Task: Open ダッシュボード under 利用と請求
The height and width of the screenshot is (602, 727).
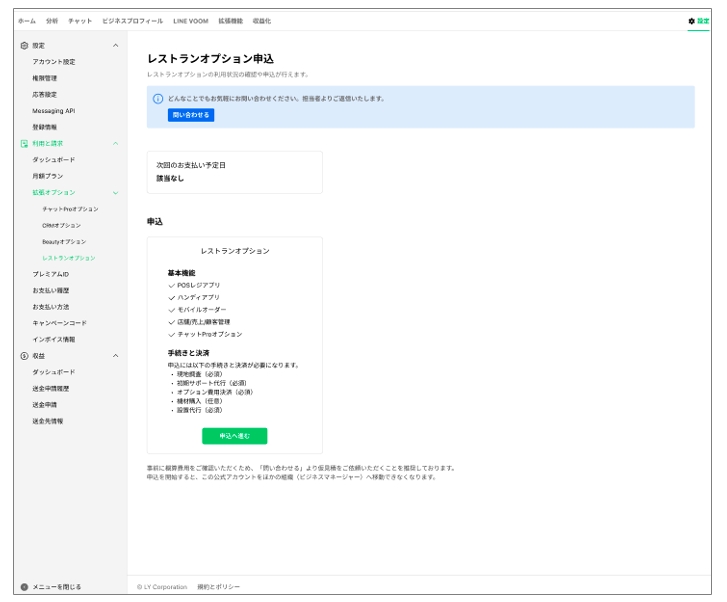Action: click(x=53, y=160)
